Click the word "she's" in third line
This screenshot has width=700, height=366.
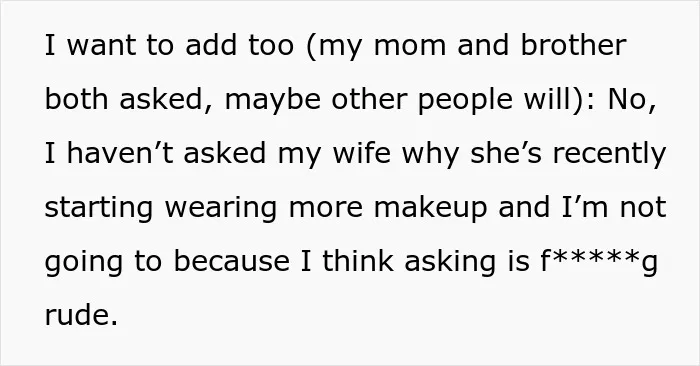(505, 153)
